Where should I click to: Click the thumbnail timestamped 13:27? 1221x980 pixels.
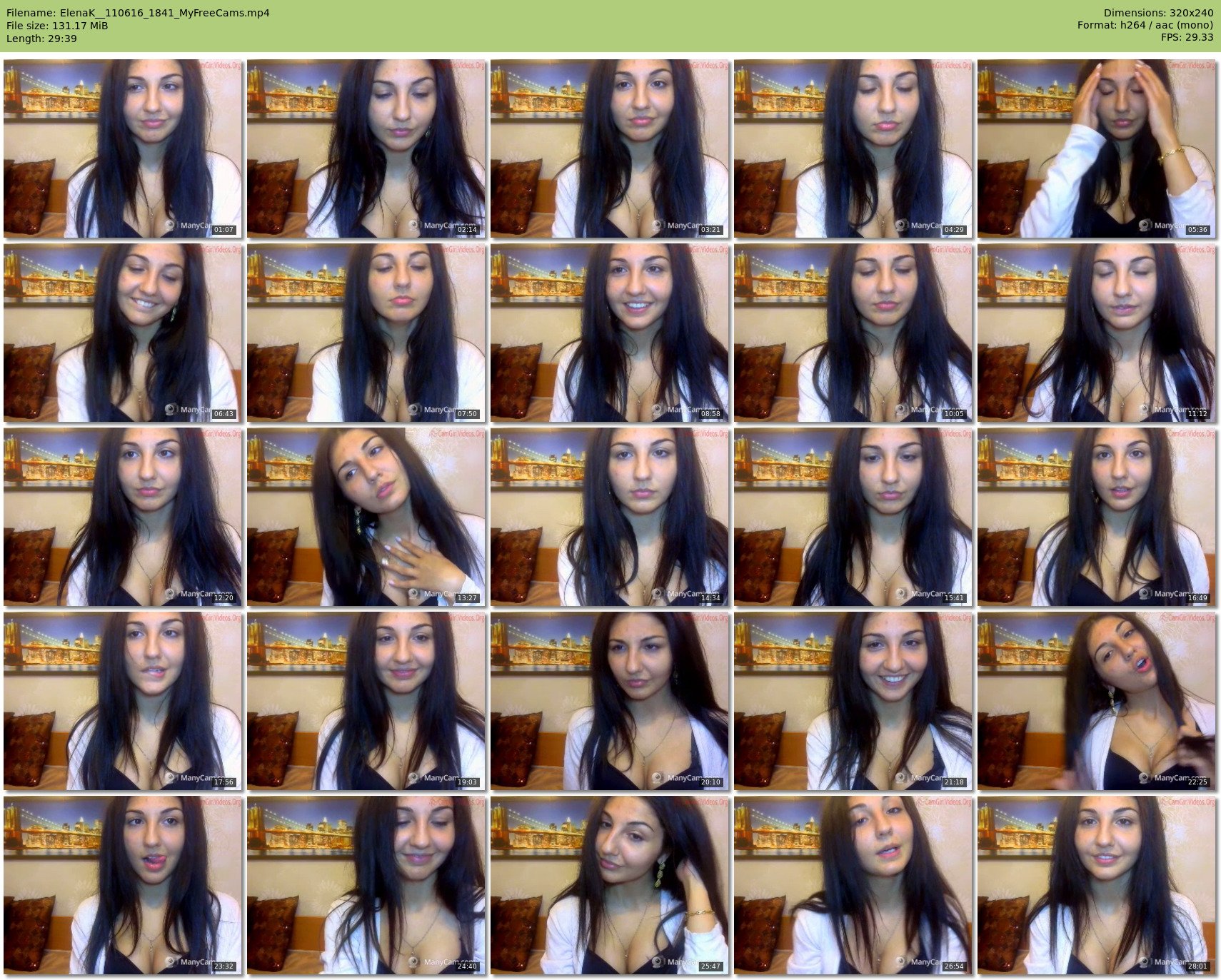click(x=366, y=517)
